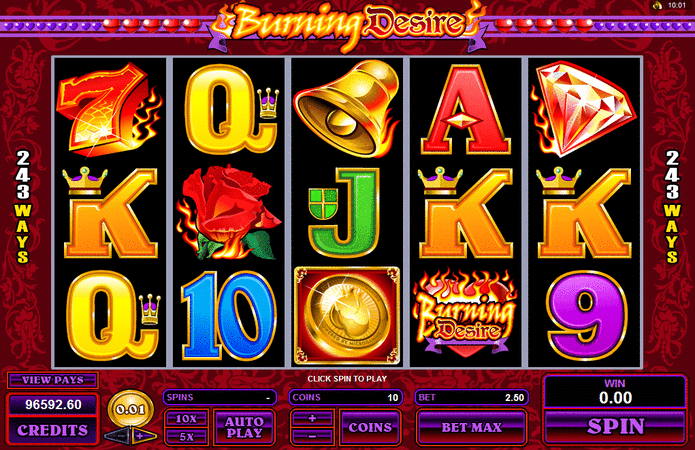695x450 pixels.
Task: Click the Coins button
Action: click(x=370, y=427)
